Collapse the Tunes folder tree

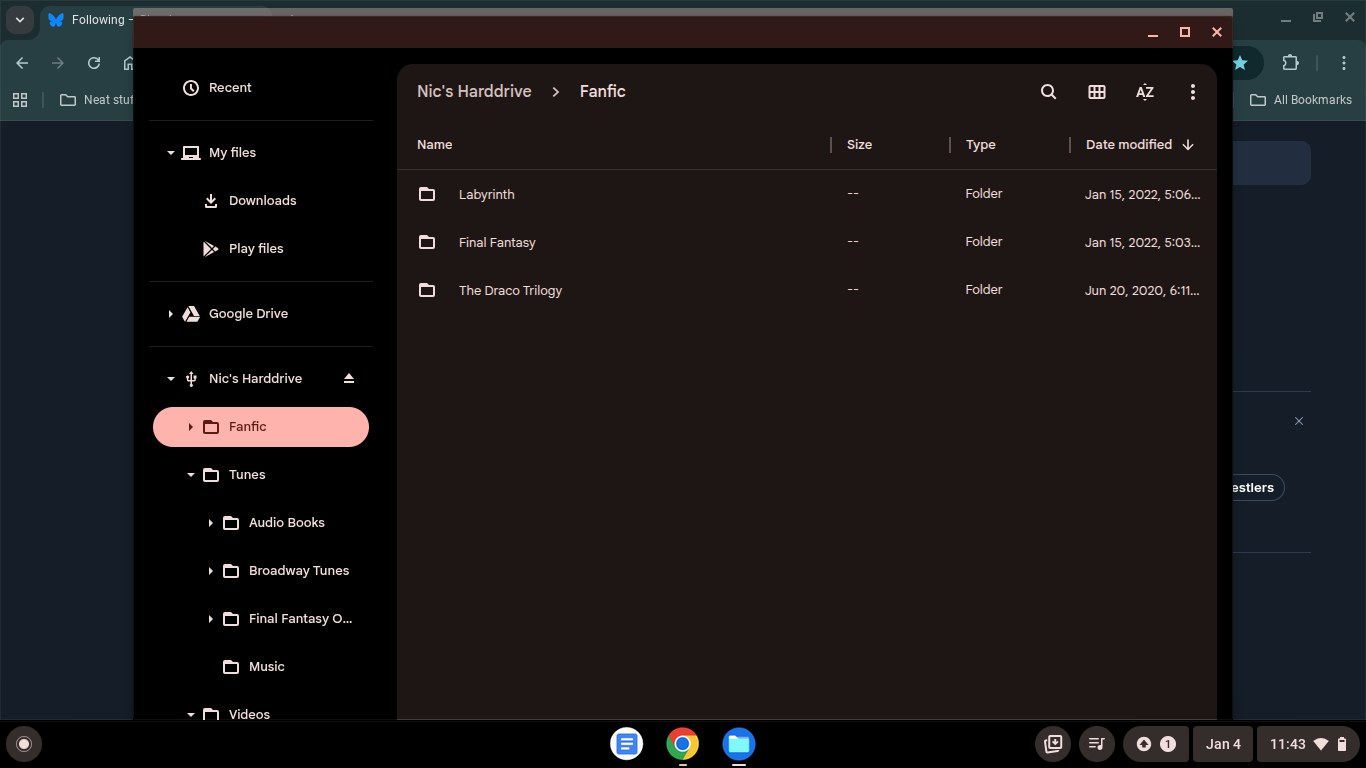click(191, 475)
